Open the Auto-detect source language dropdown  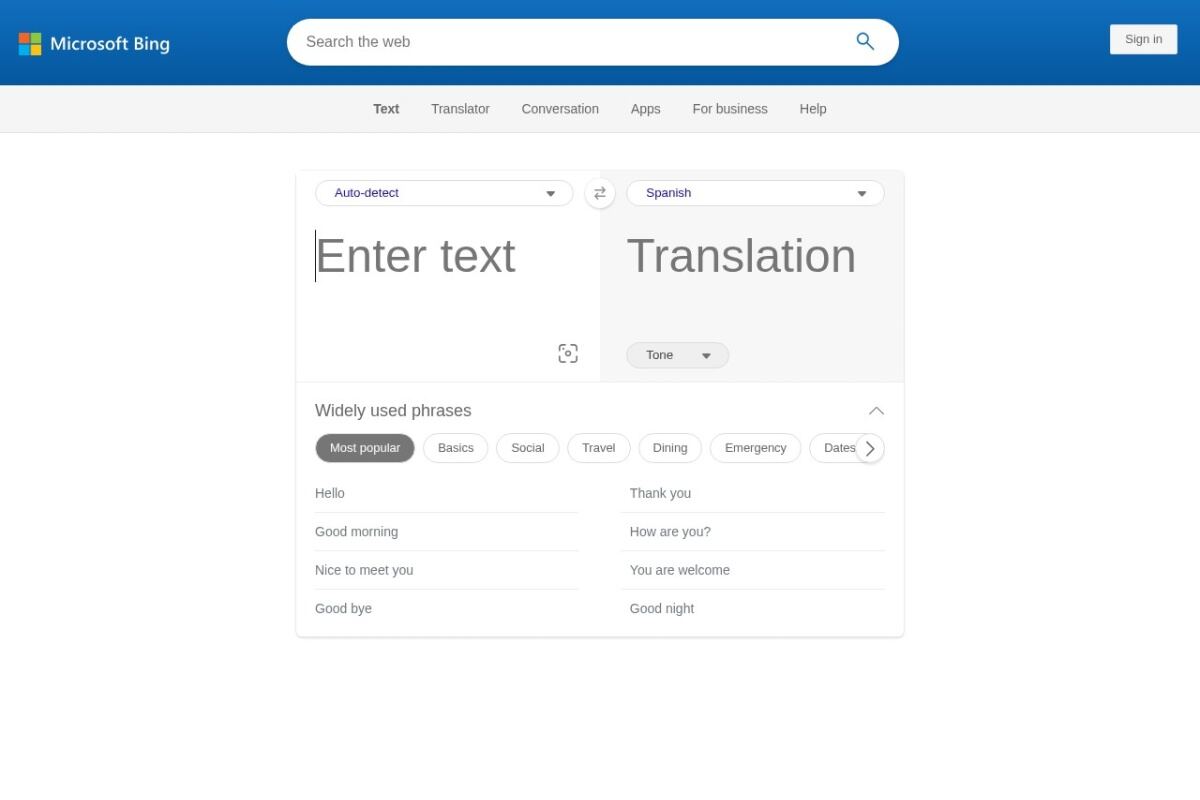(444, 193)
